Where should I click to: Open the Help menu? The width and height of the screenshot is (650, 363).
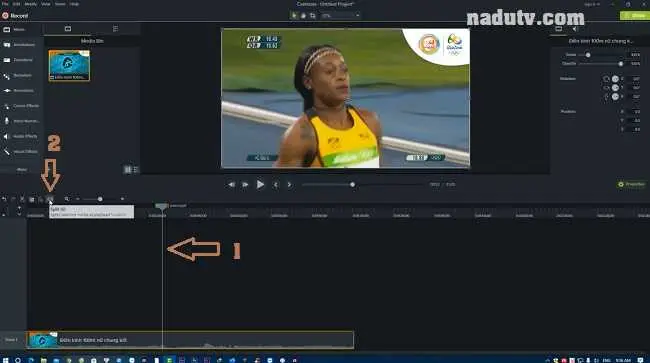click(x=74, y=4)
